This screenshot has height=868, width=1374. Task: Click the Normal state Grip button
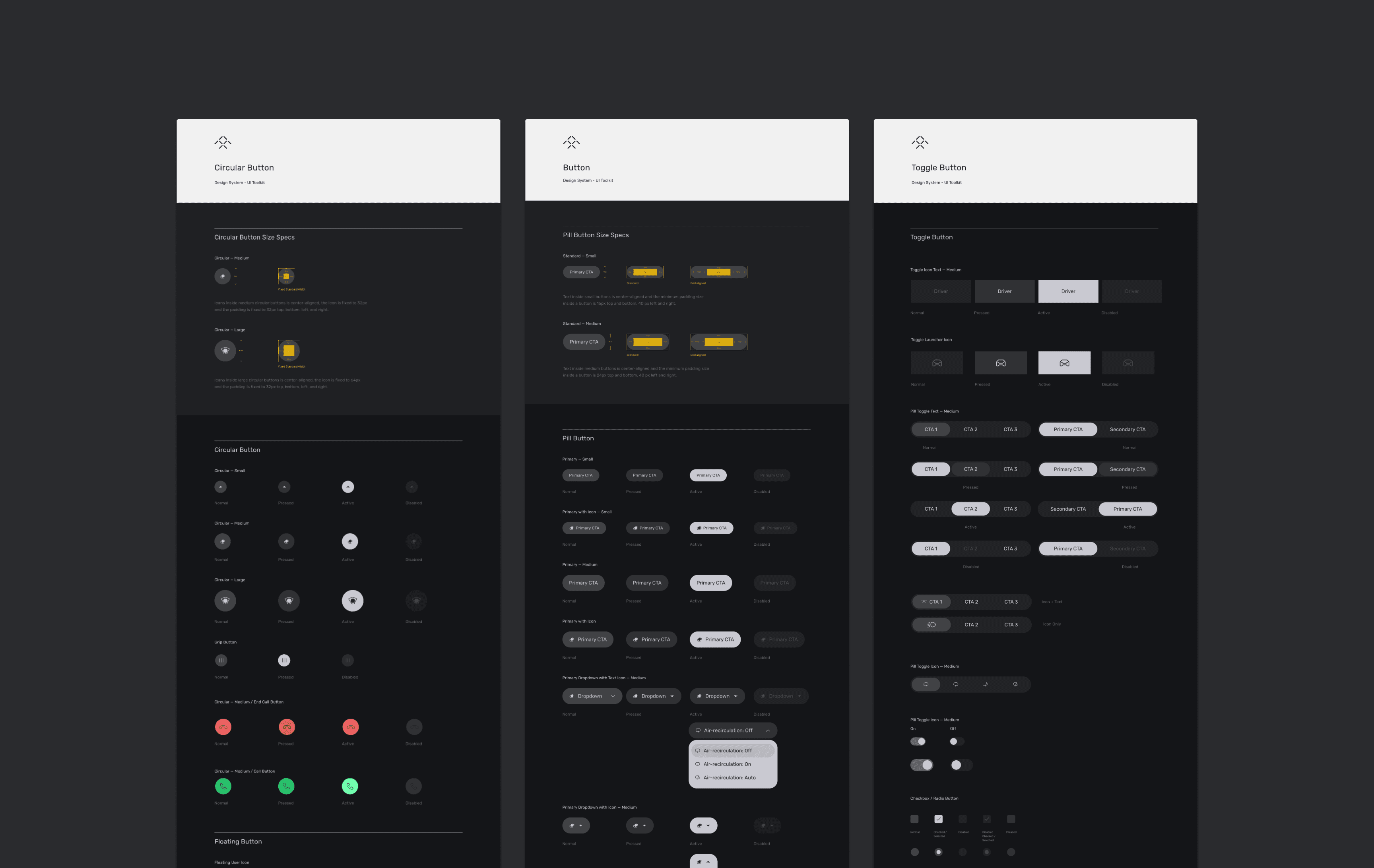click(221, 660)
